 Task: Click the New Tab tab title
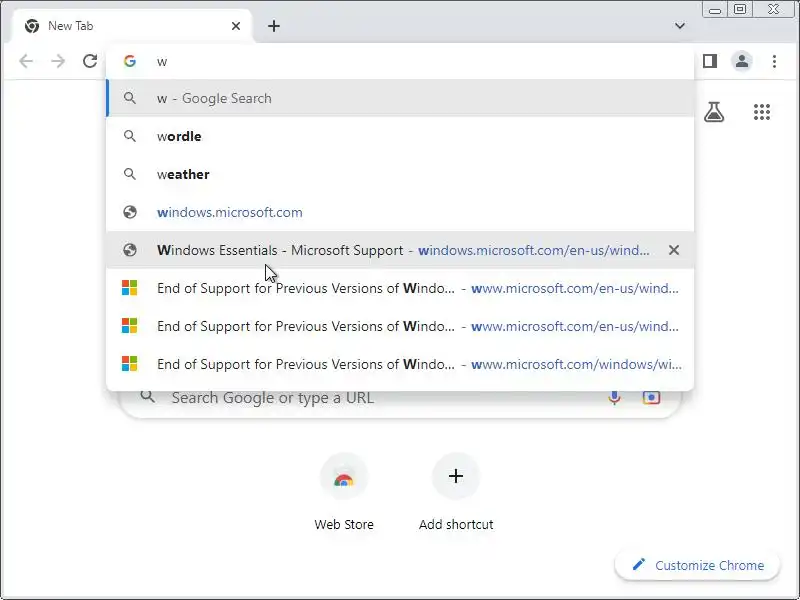[70, 26]
